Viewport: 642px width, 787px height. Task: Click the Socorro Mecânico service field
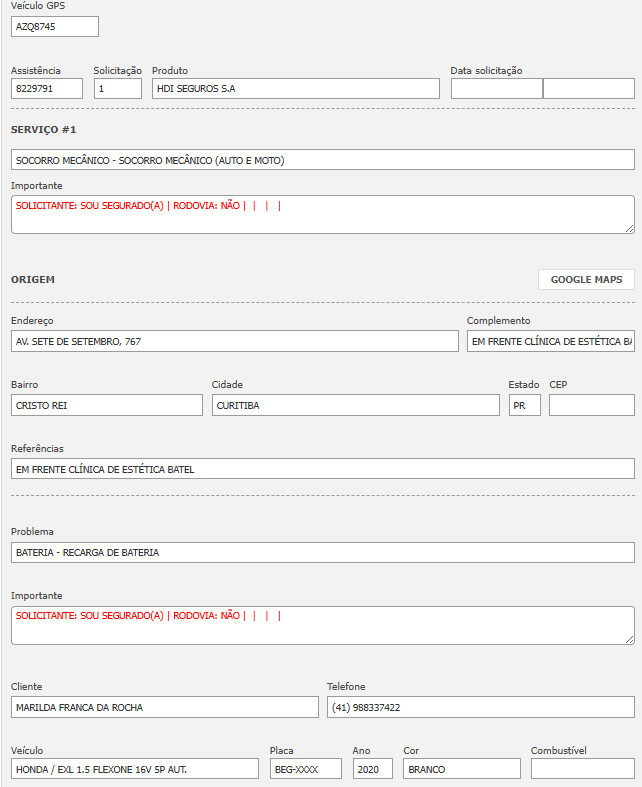point(322,160)
